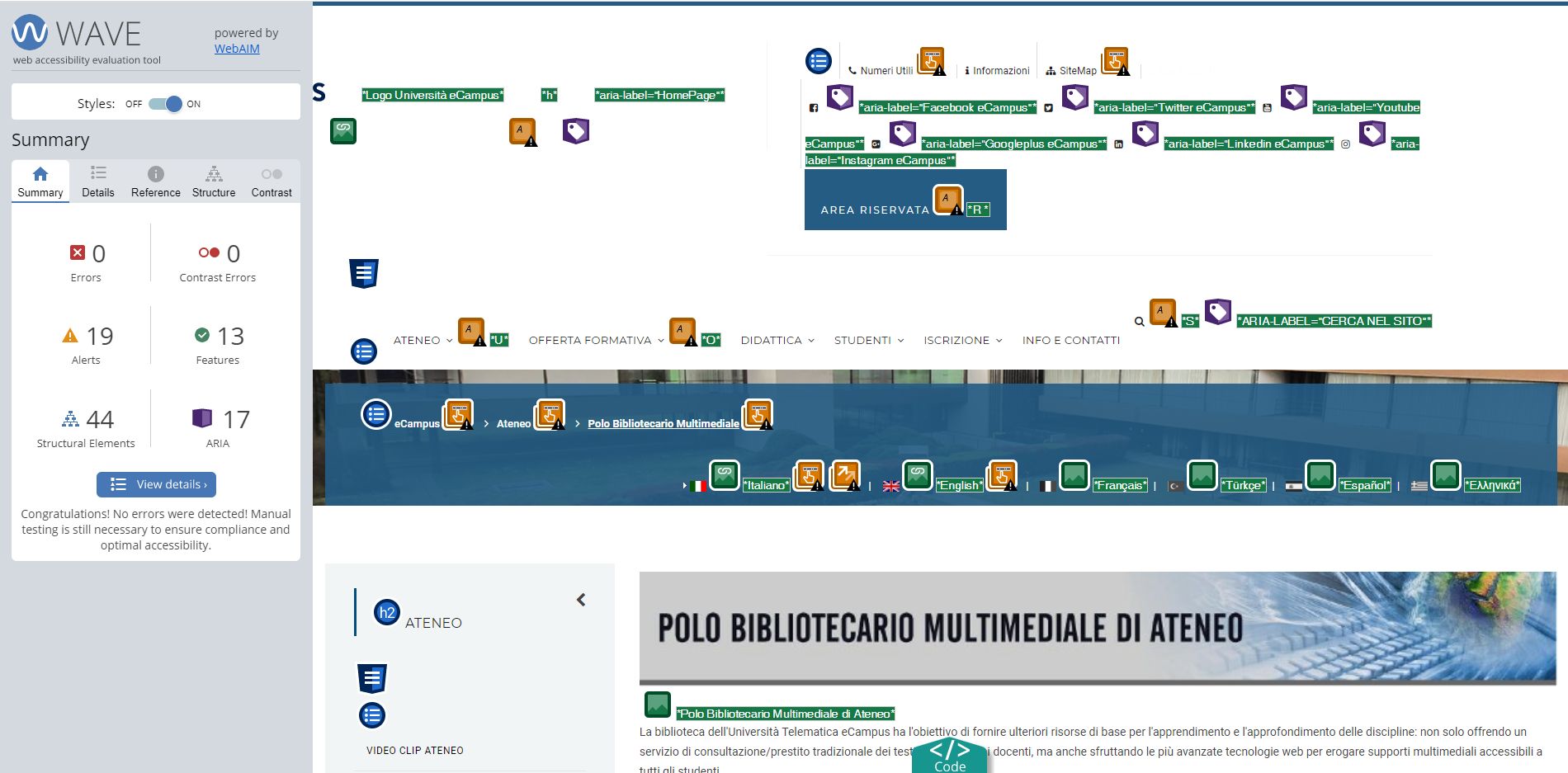Click the View details button

click(156, 484)
